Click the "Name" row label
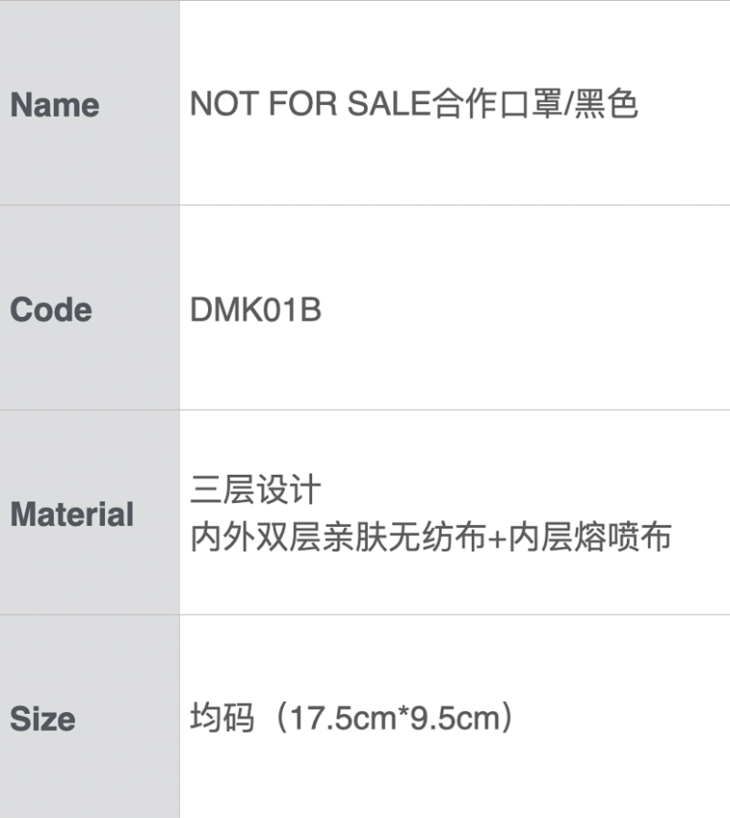Image resolution: width=730 pixels, height=818 pixels. 55,105
